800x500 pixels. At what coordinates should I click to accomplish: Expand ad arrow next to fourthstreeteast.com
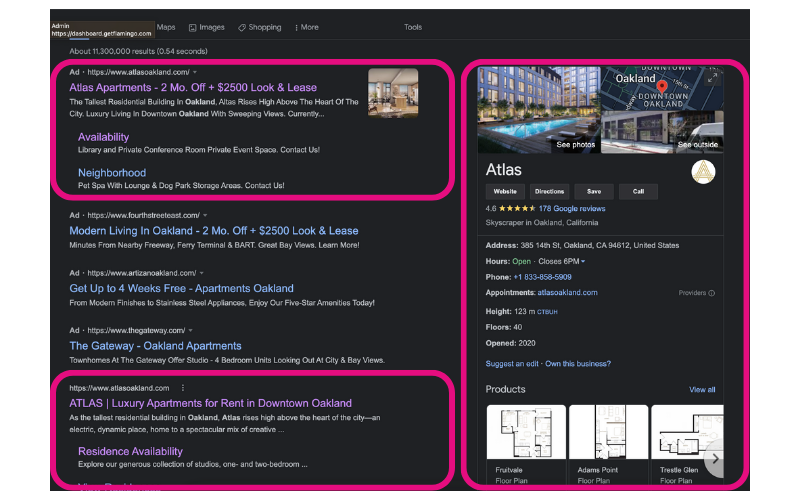click(205, 215)
